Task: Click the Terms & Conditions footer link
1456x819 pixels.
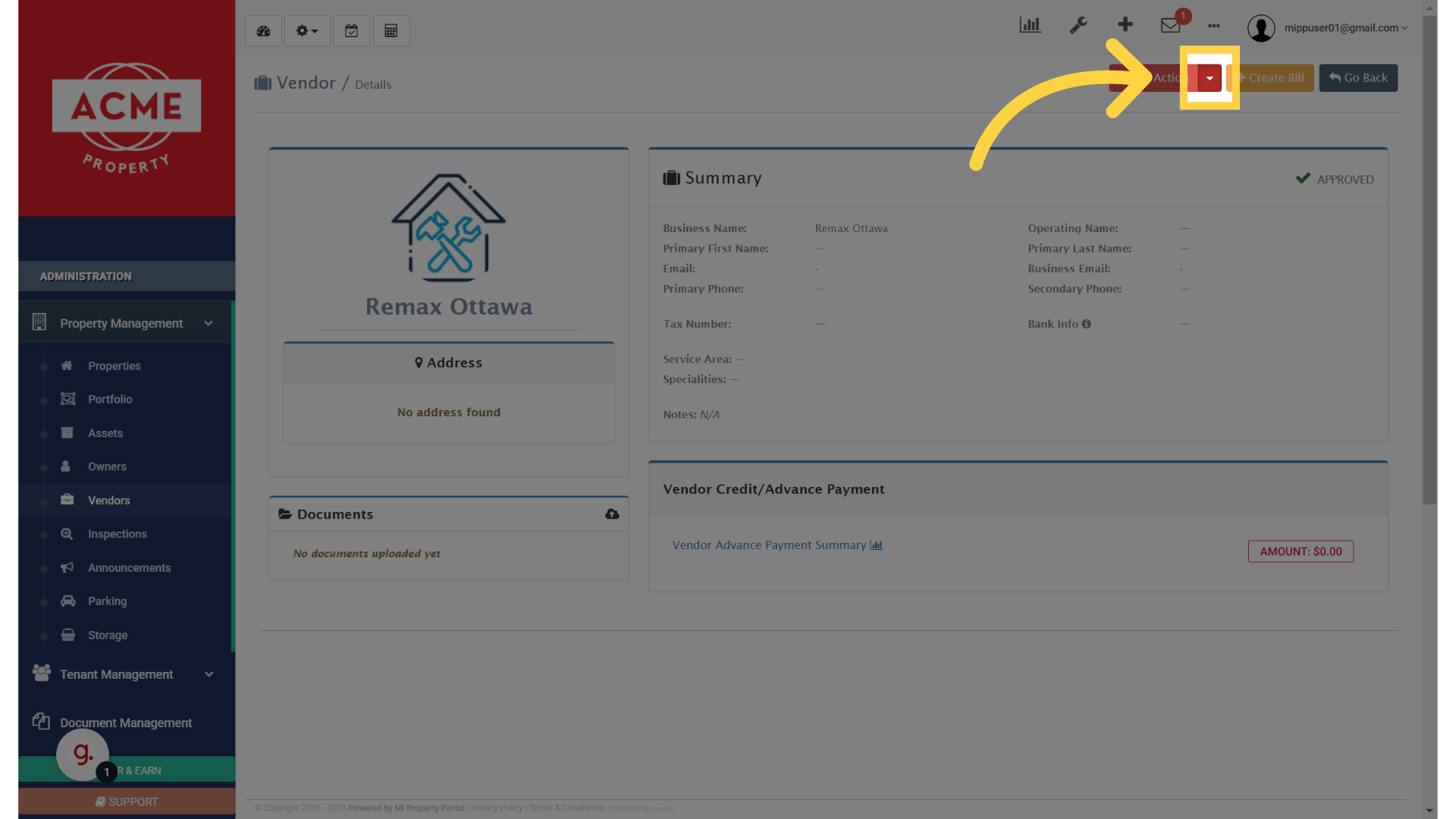Action: (566, 808)
